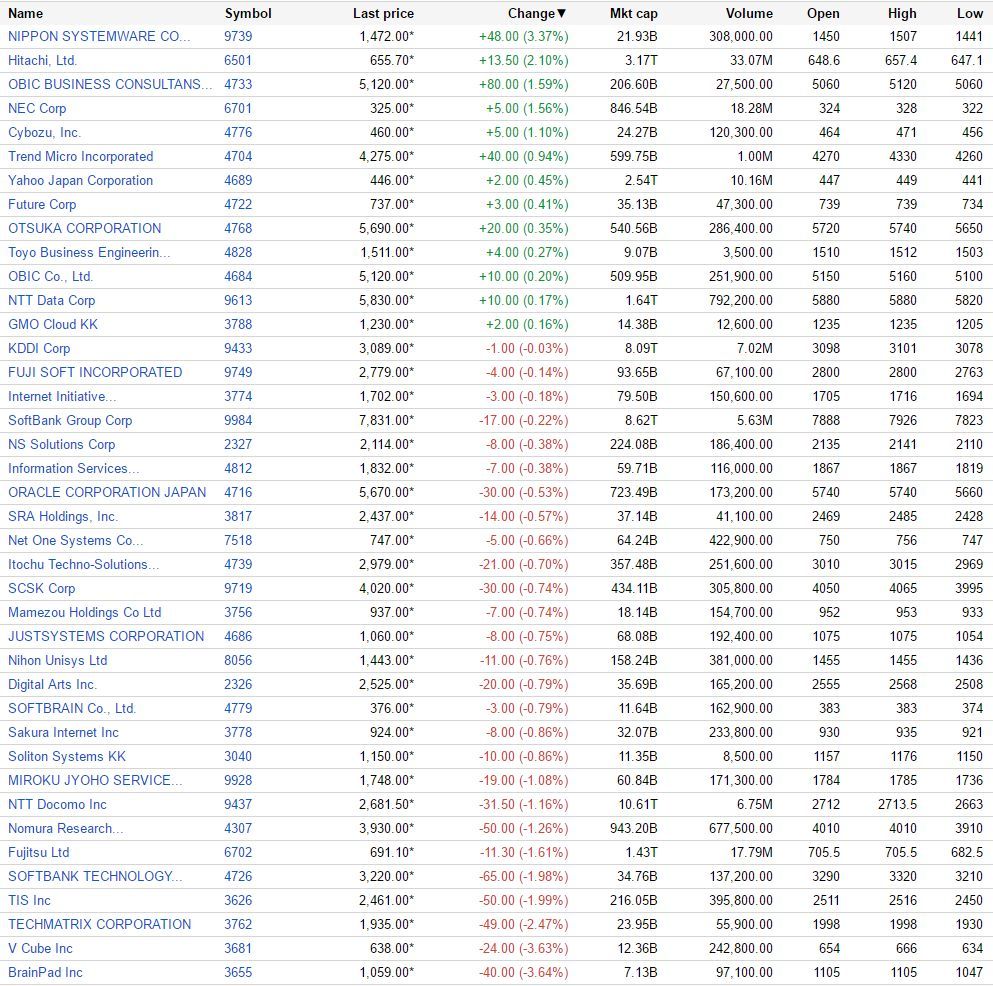
Task: Open Soliton Systems KK link
Action: coord(66,757)
